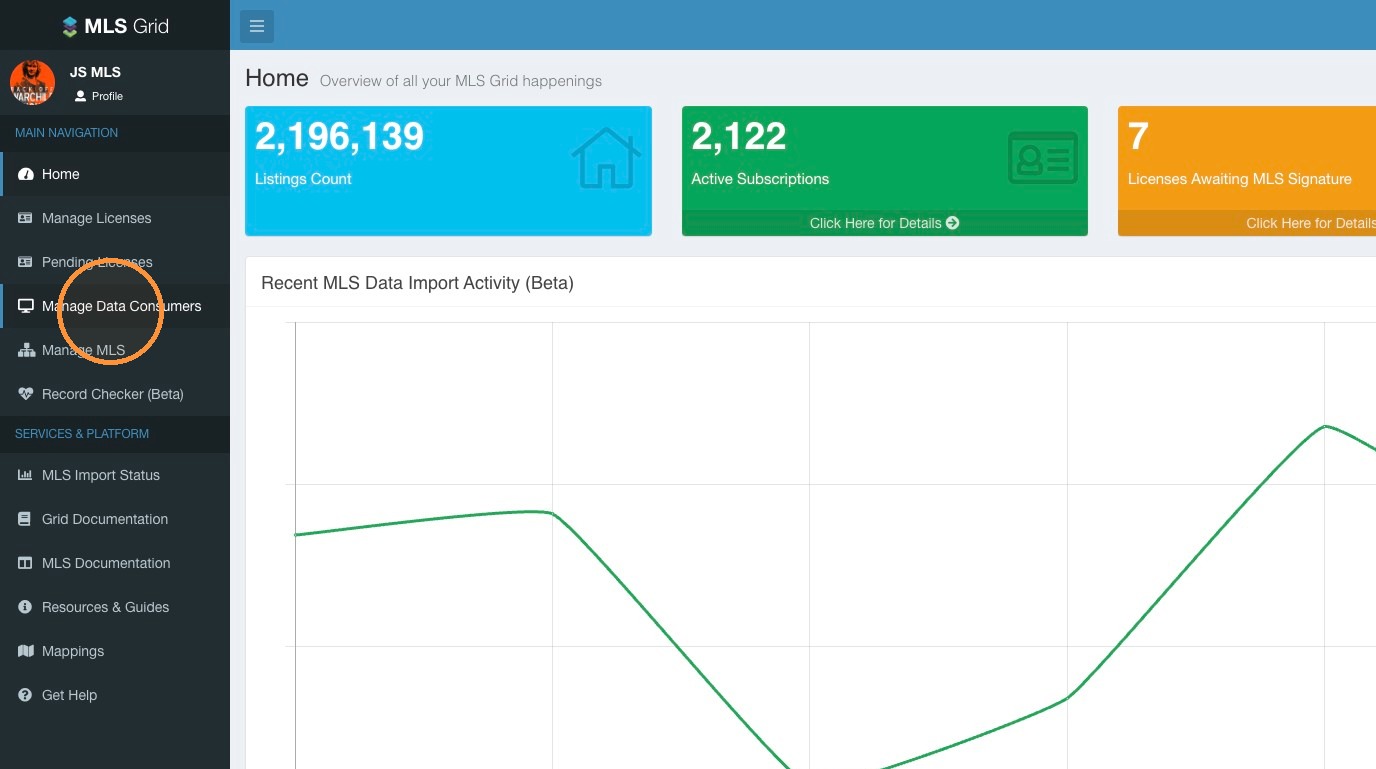Click the MLS Grid brand title
The width and height of the screenshot is (1376, 769).
(127, 27)
